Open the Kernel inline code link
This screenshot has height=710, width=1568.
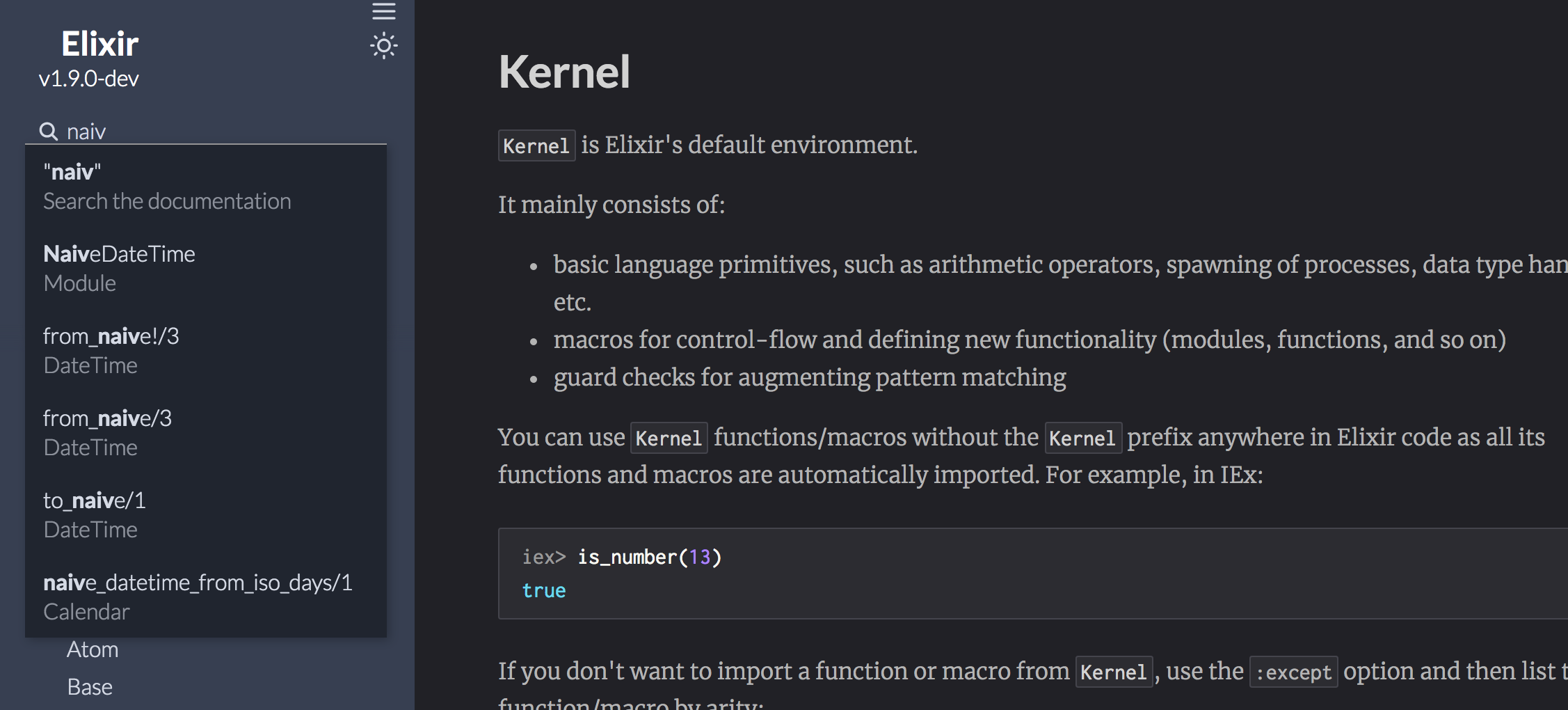[536, 145]
